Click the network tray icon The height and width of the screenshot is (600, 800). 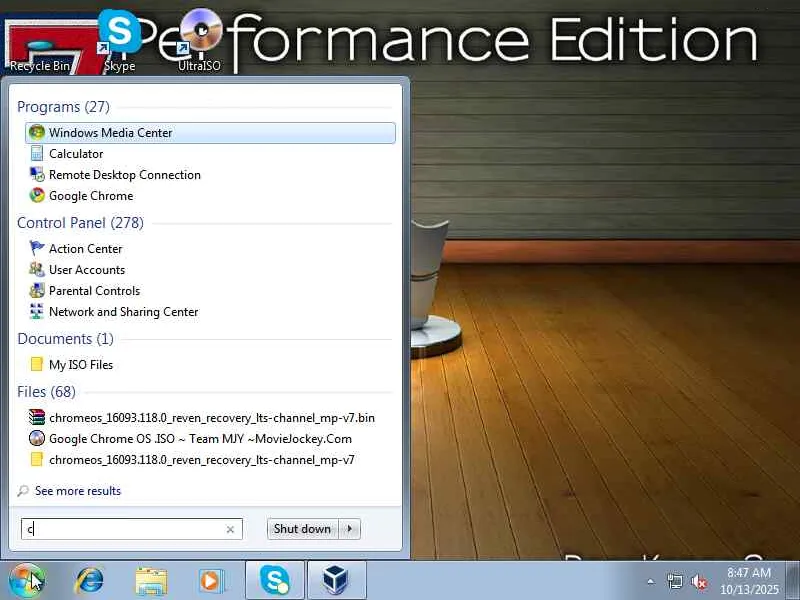click(x=675, y=581)
